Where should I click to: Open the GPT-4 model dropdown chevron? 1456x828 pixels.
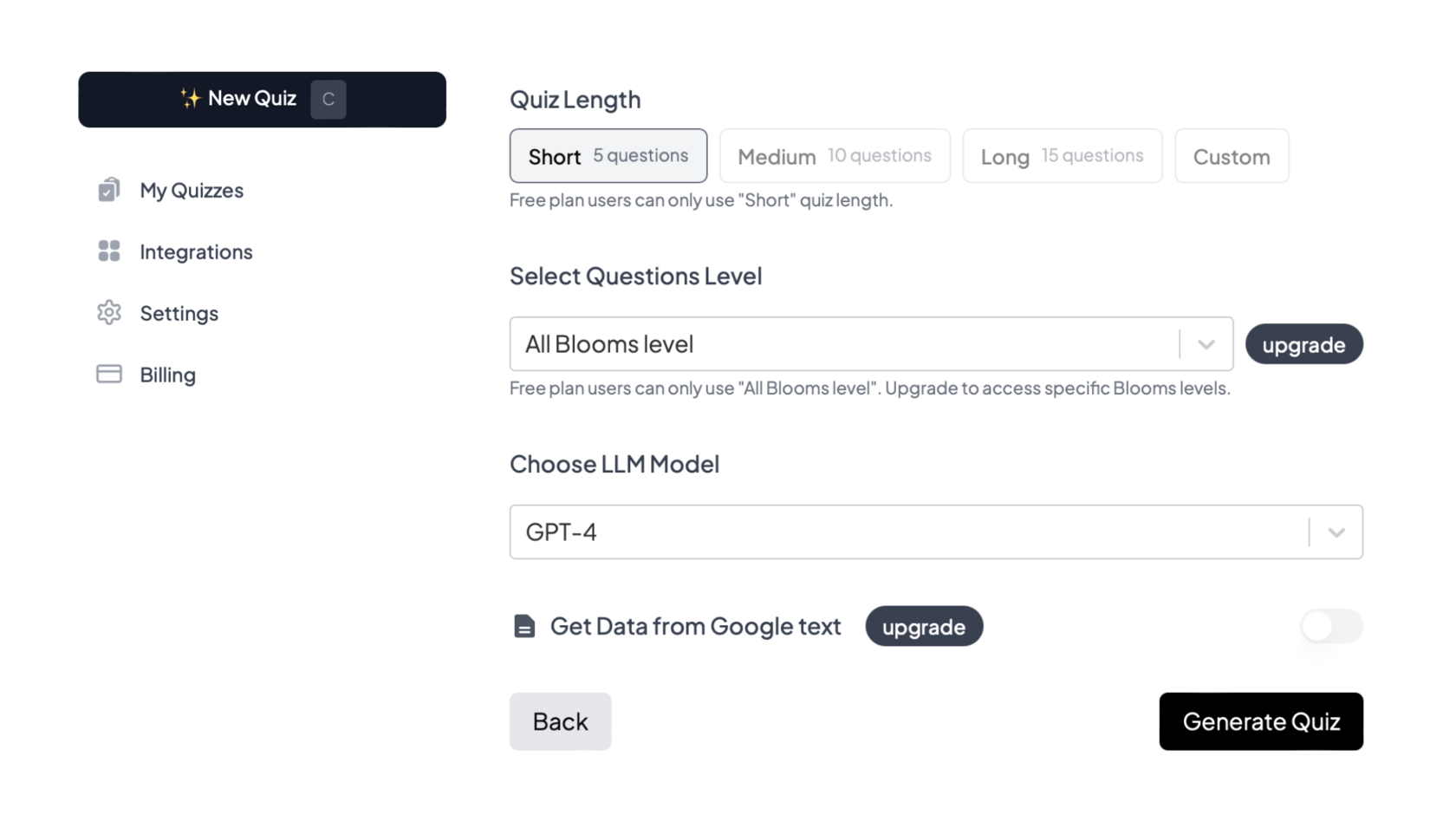click(x=1336, y=532)
